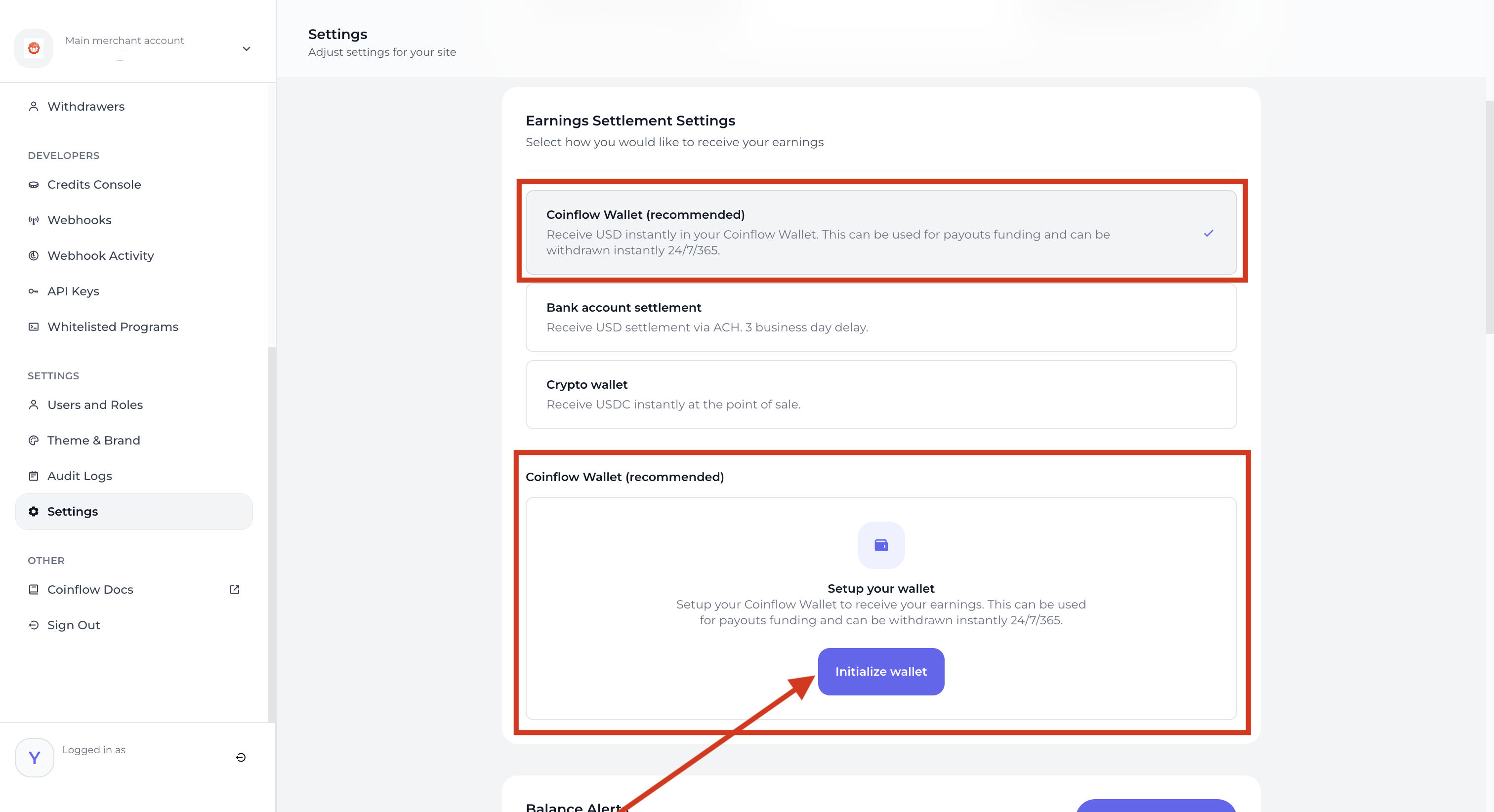Click the API Keys key icon
The width and height of the screenshot is (1494, 812).
point(34,291)
